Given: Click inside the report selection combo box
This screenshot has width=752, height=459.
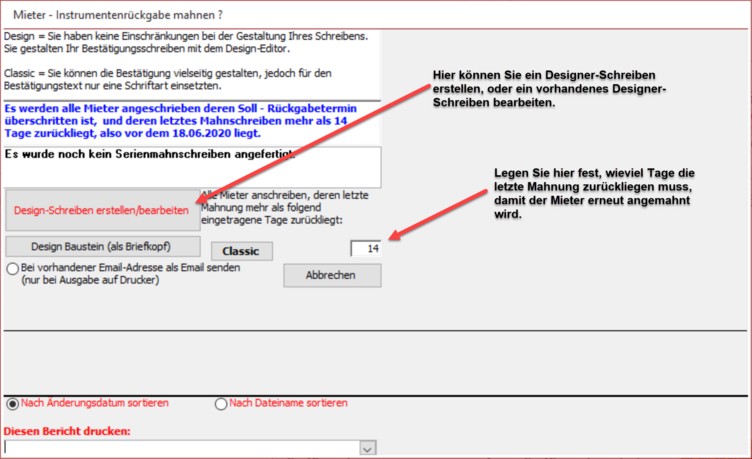Looking at the screenshot, I should [x=180, y=449].
